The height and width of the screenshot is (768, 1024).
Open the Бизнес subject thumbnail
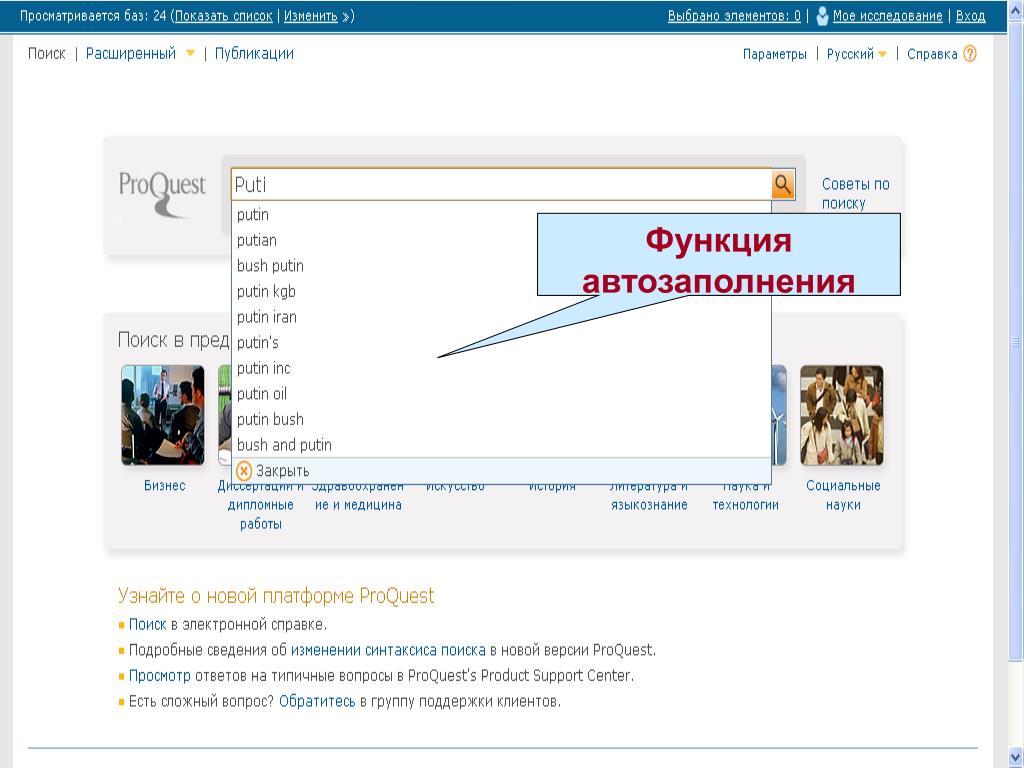coord(163,415)
